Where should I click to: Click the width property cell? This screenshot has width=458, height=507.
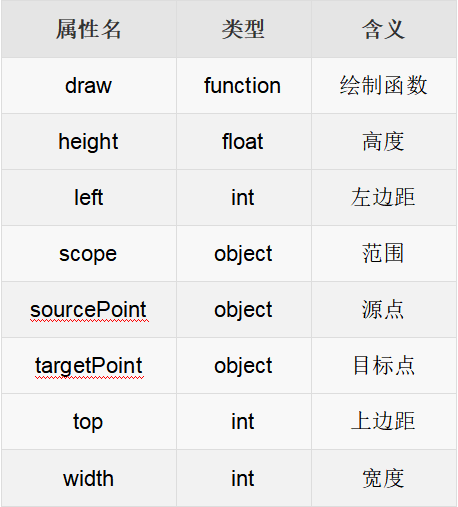[89, 478]
